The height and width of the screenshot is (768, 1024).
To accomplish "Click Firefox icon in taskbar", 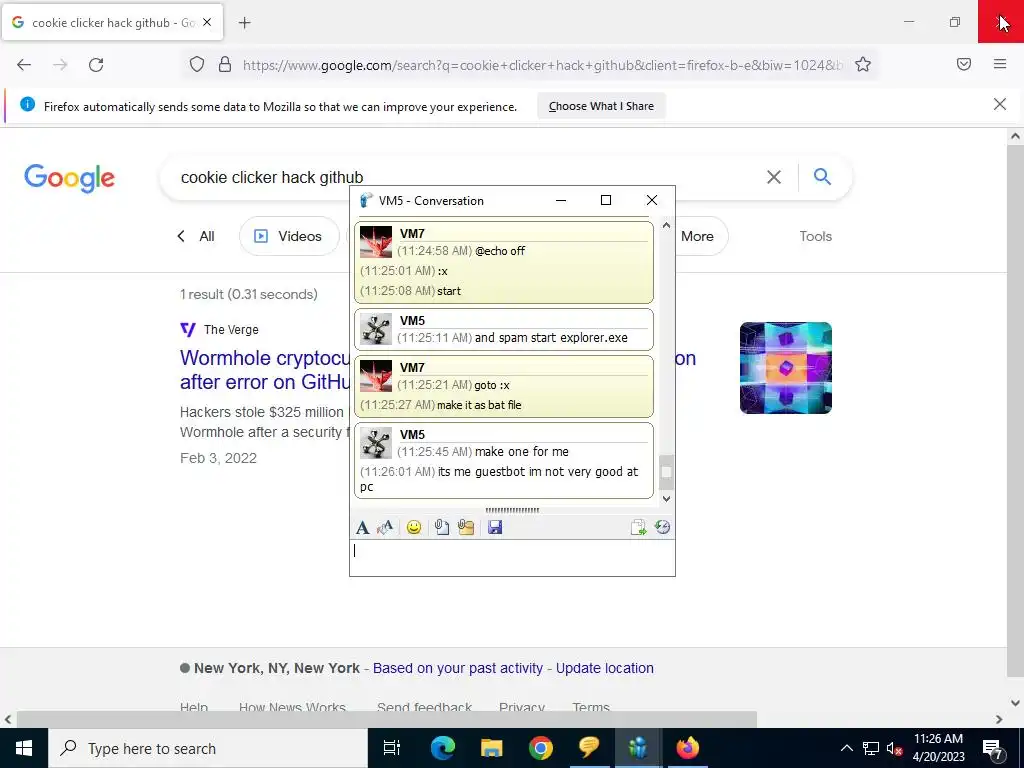I will pos(687,748).
